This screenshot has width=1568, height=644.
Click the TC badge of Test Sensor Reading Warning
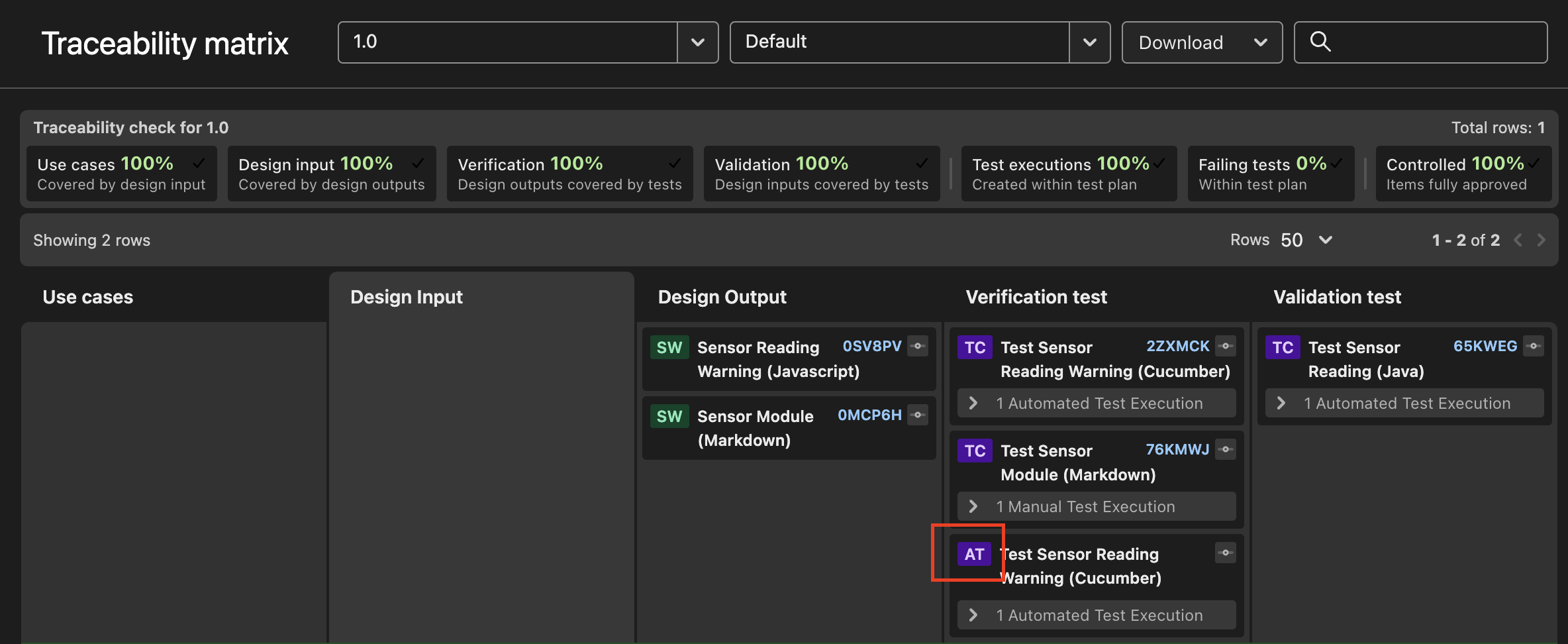(975, 347)
